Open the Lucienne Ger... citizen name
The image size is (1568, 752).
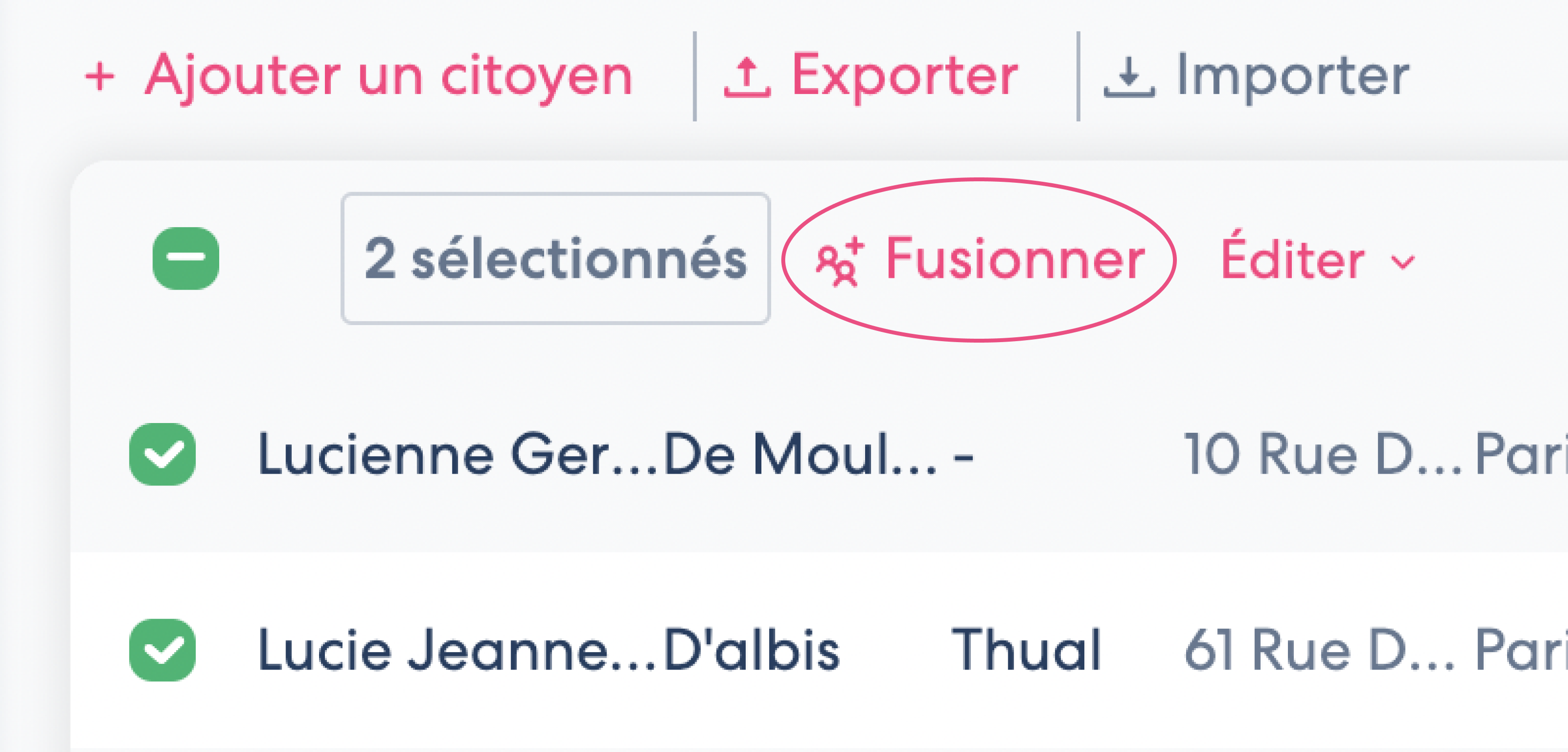(x=457, y=454)
